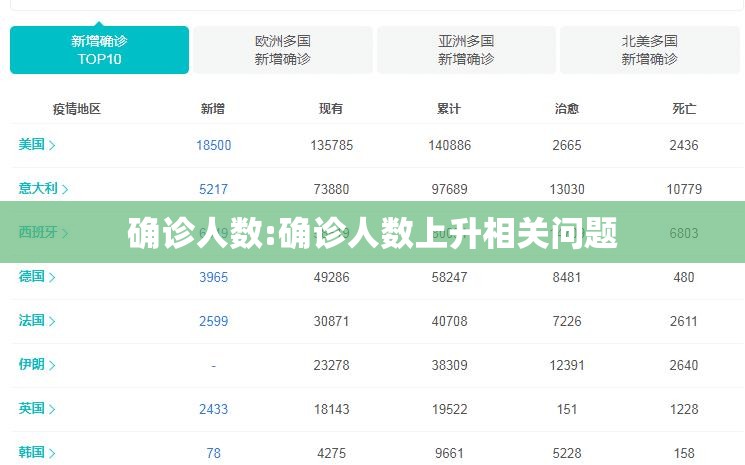The width and height of the screenshot is (745, 465).
Task: Expand the chevron next to 英国
Action: (52, 409)
